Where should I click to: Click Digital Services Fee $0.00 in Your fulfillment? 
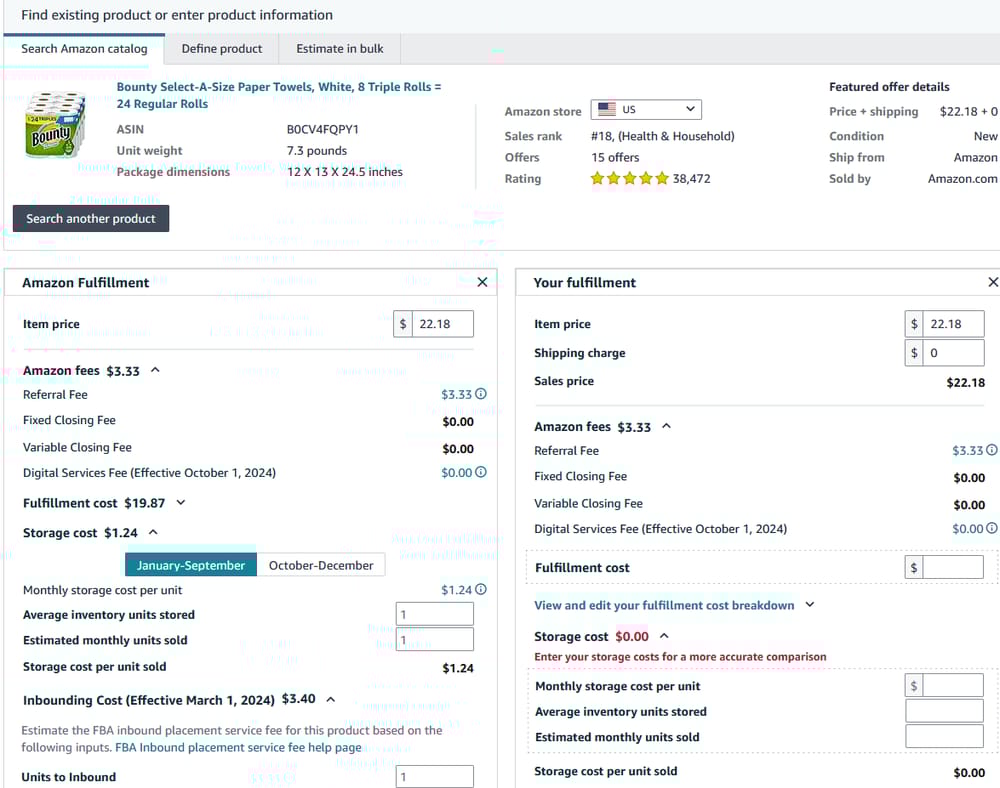[x=967, y=529]
